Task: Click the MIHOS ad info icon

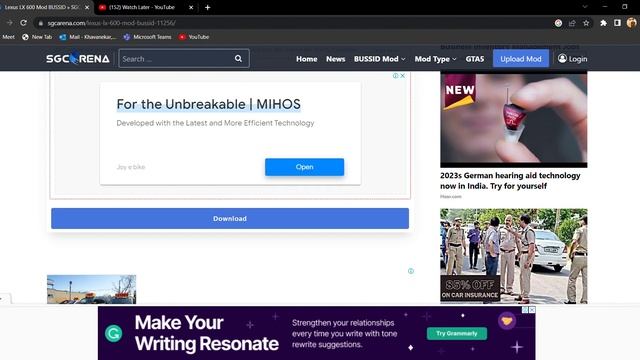Action: pyautogui.click(x=395, y=76)
